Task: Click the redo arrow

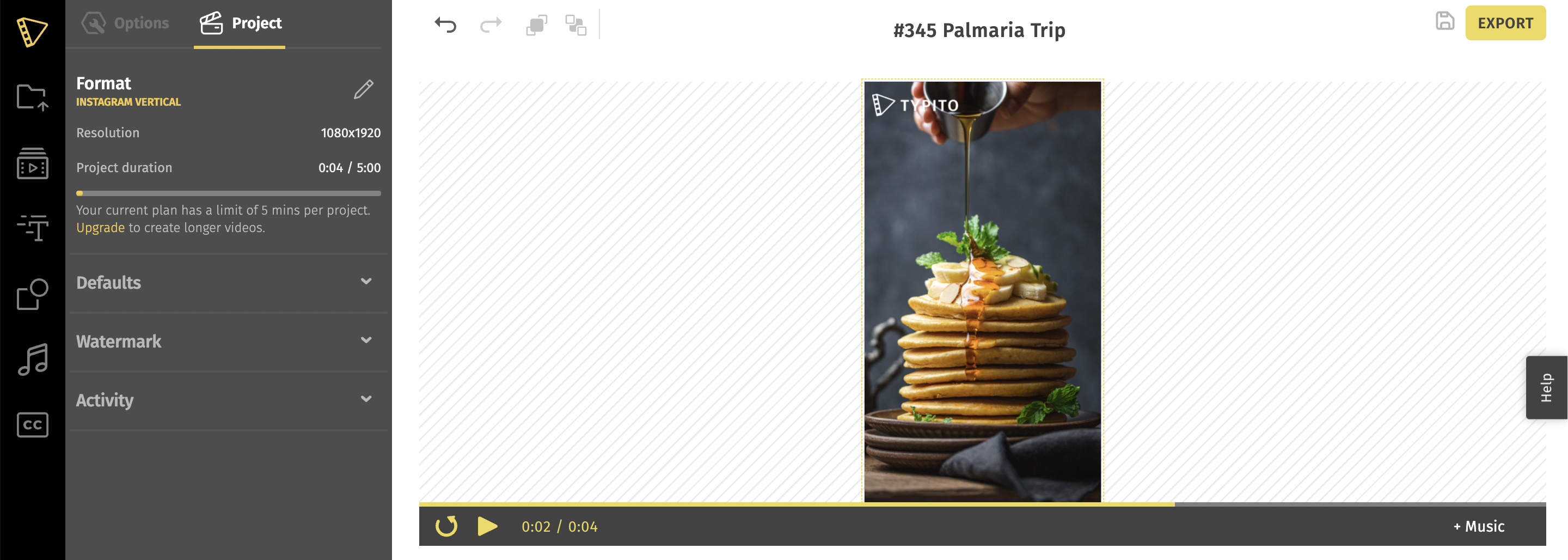Action: [x=491, y=25]
